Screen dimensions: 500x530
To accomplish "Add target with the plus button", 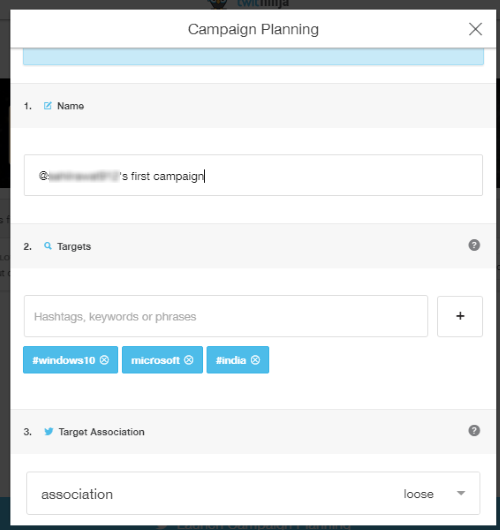I will click(460, 316).
